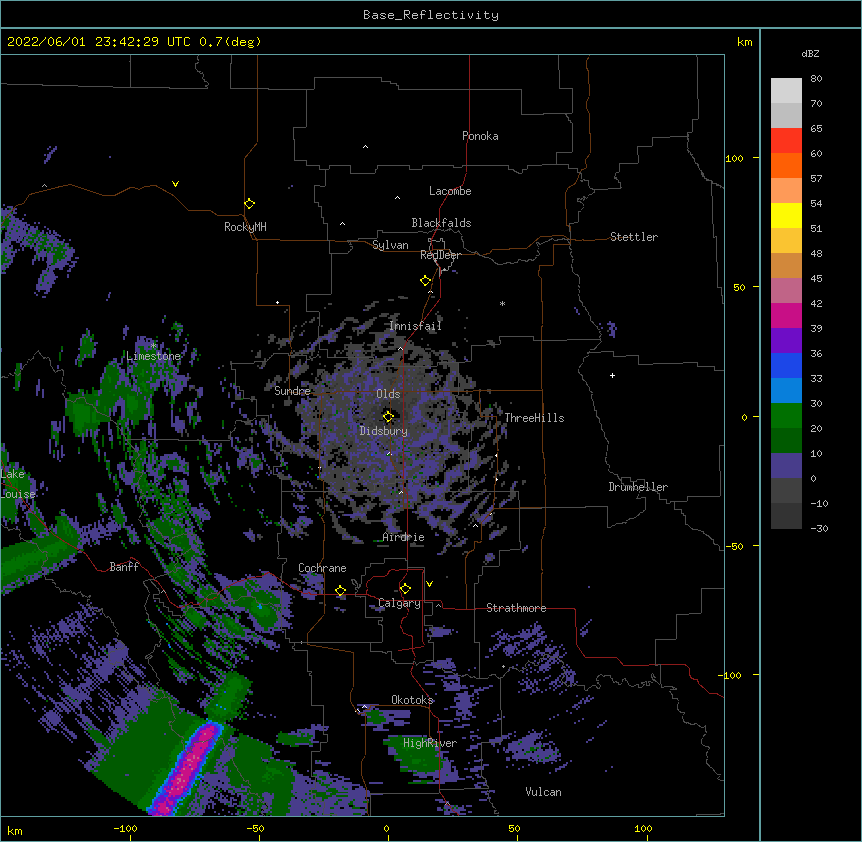Click the 80 dBZ light gray swatch
This screenshot has height=842, width=862.
786,91
